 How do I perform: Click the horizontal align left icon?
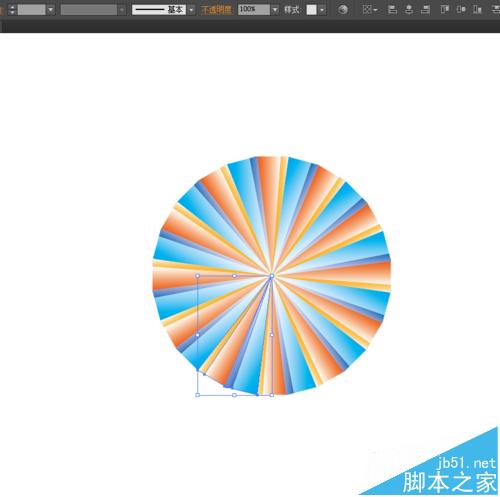coord(393,9)
